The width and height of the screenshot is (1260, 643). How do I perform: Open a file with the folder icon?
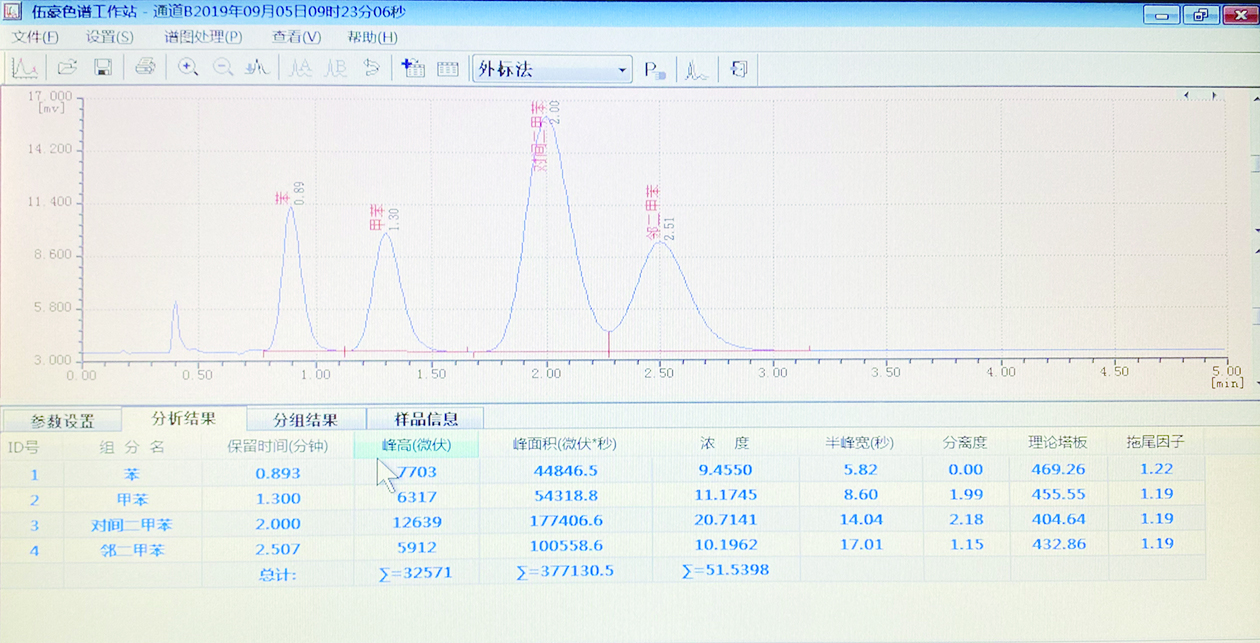67,69
